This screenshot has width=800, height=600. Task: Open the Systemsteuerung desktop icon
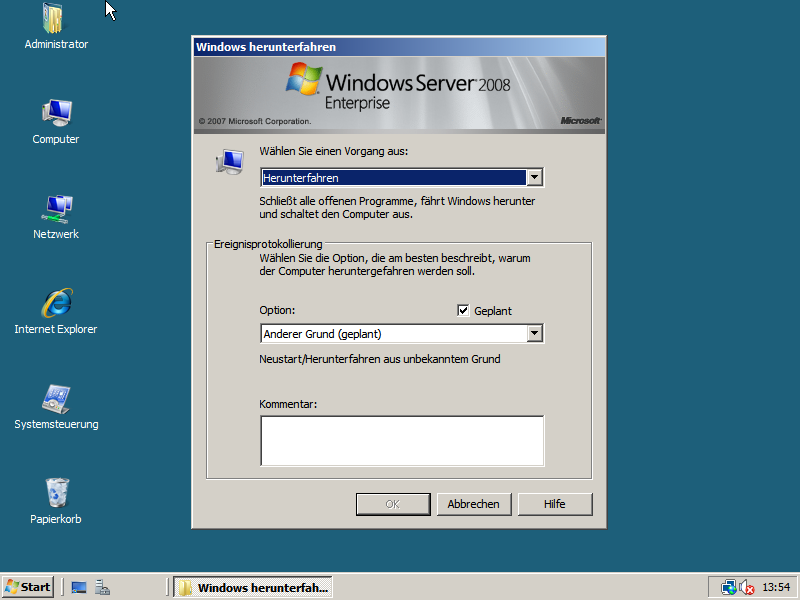(55, 399)
